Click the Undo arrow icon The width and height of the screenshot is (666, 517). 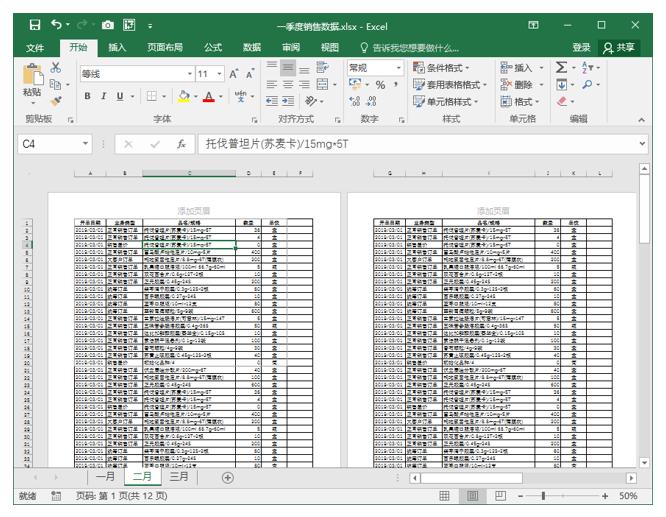click(56, 25)
